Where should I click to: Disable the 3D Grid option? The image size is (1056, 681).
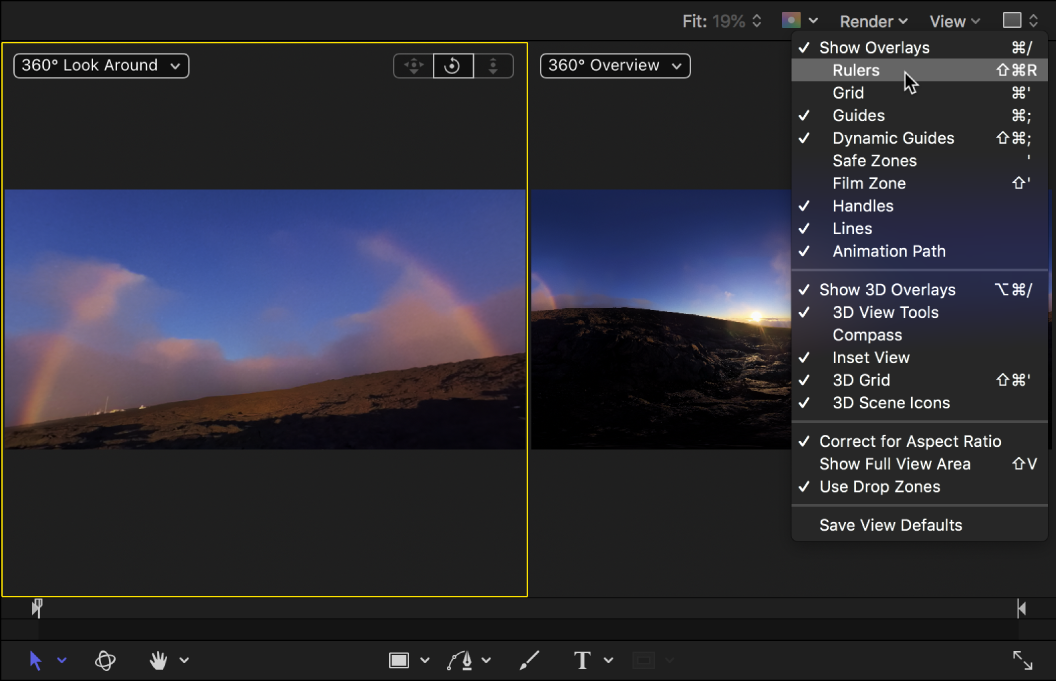[x=861, y=380]
